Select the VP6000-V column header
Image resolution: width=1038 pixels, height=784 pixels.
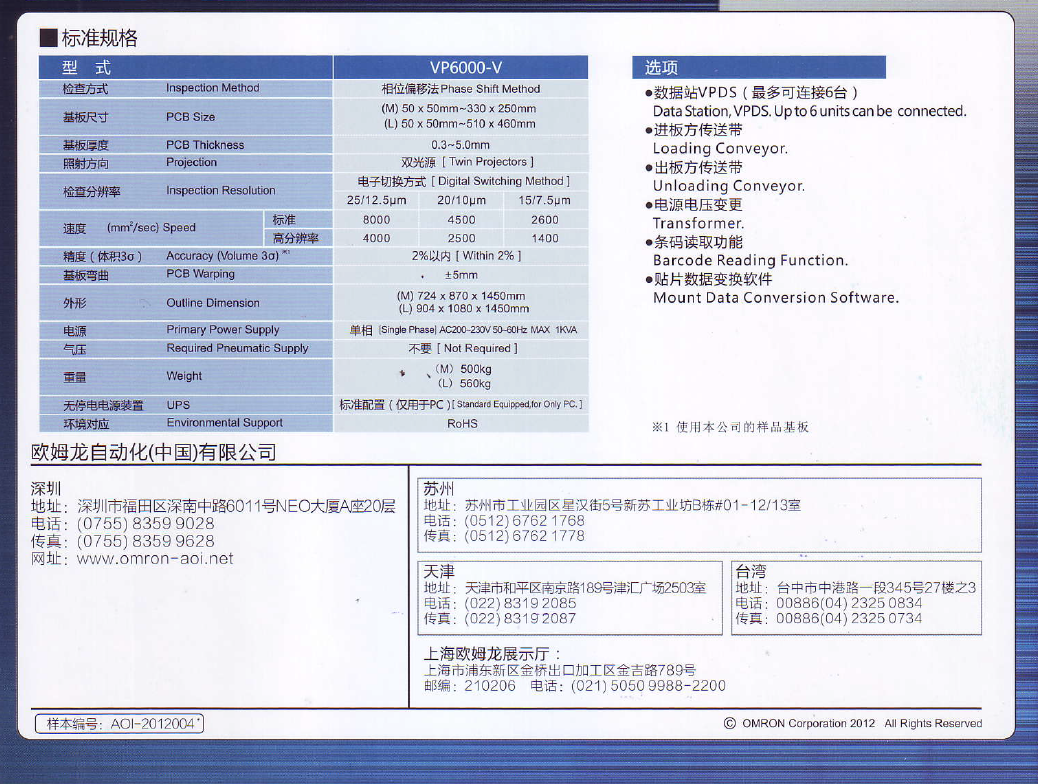(x=460, y=68)
